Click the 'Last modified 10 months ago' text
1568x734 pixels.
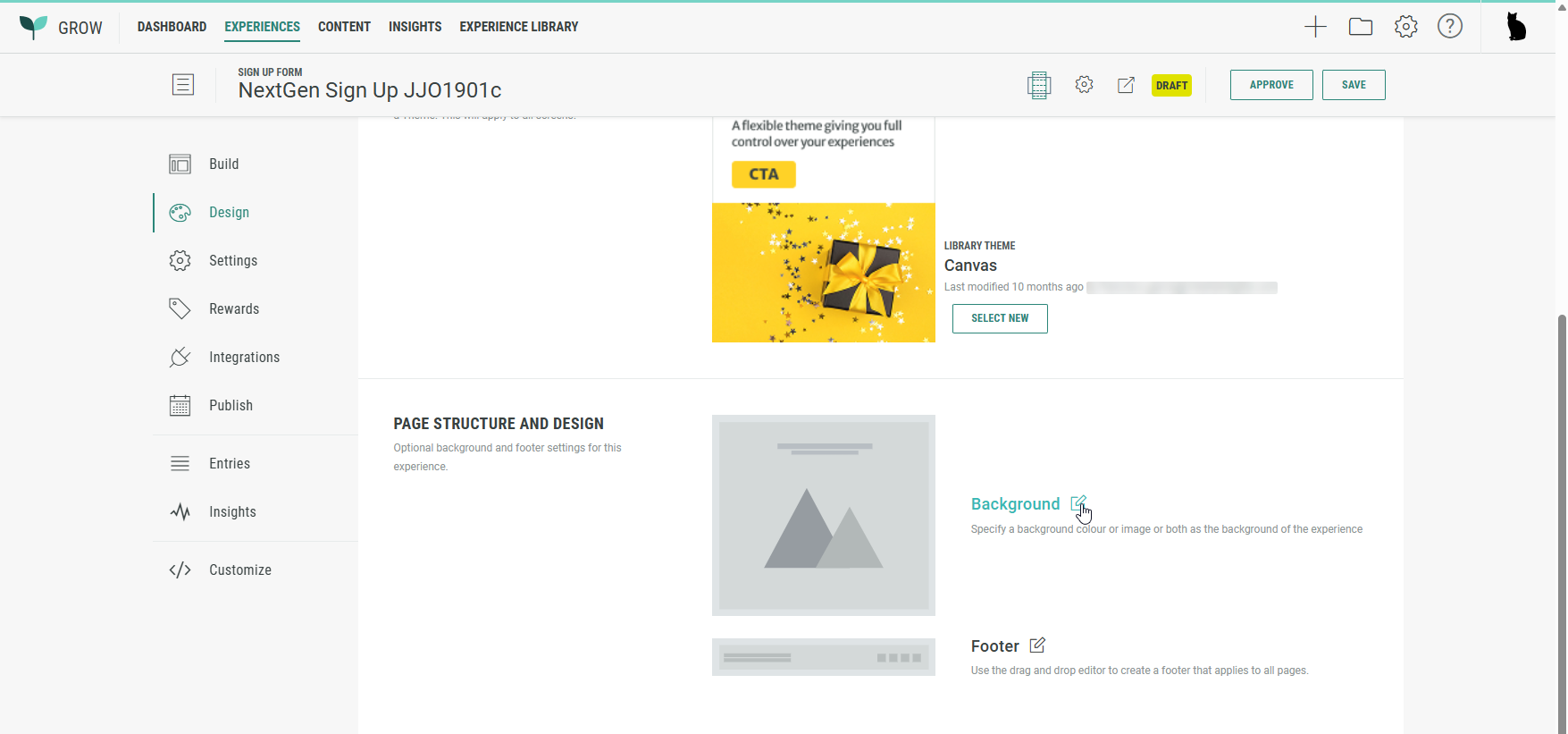(1014, 287)
